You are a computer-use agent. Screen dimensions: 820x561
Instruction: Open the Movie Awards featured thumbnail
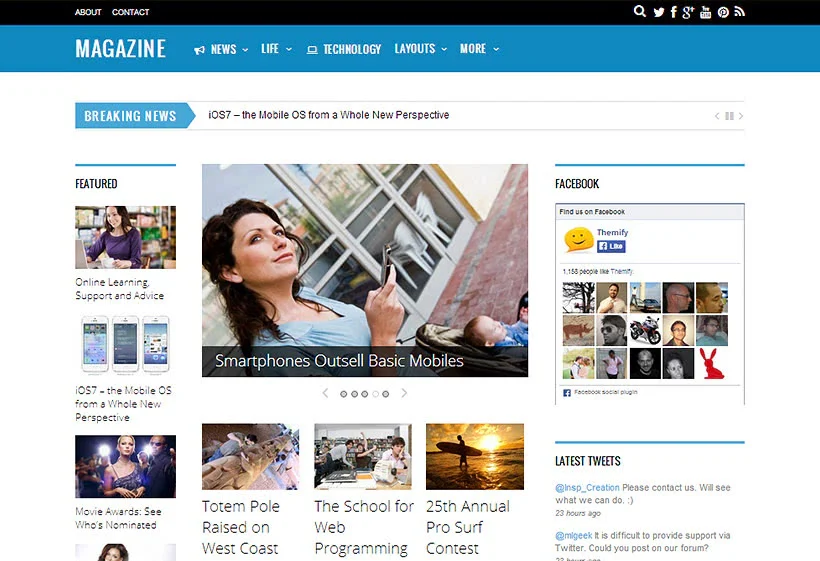click(x=125, y=466)
